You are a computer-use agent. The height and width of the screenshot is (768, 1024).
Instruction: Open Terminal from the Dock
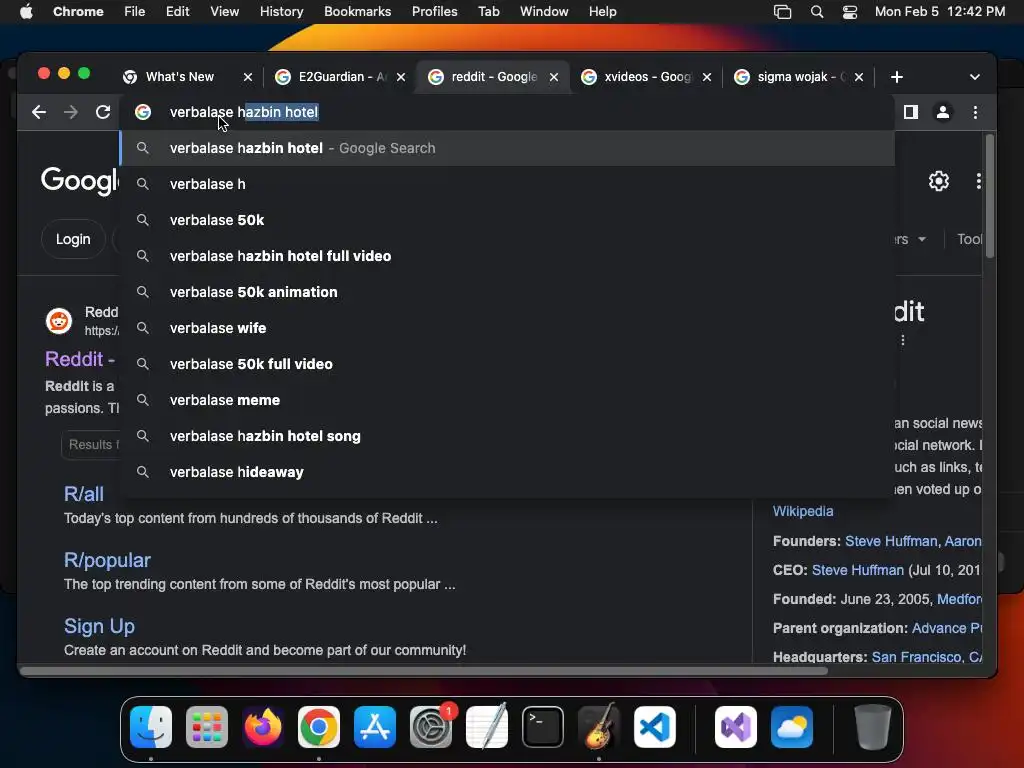coord(543,727)
